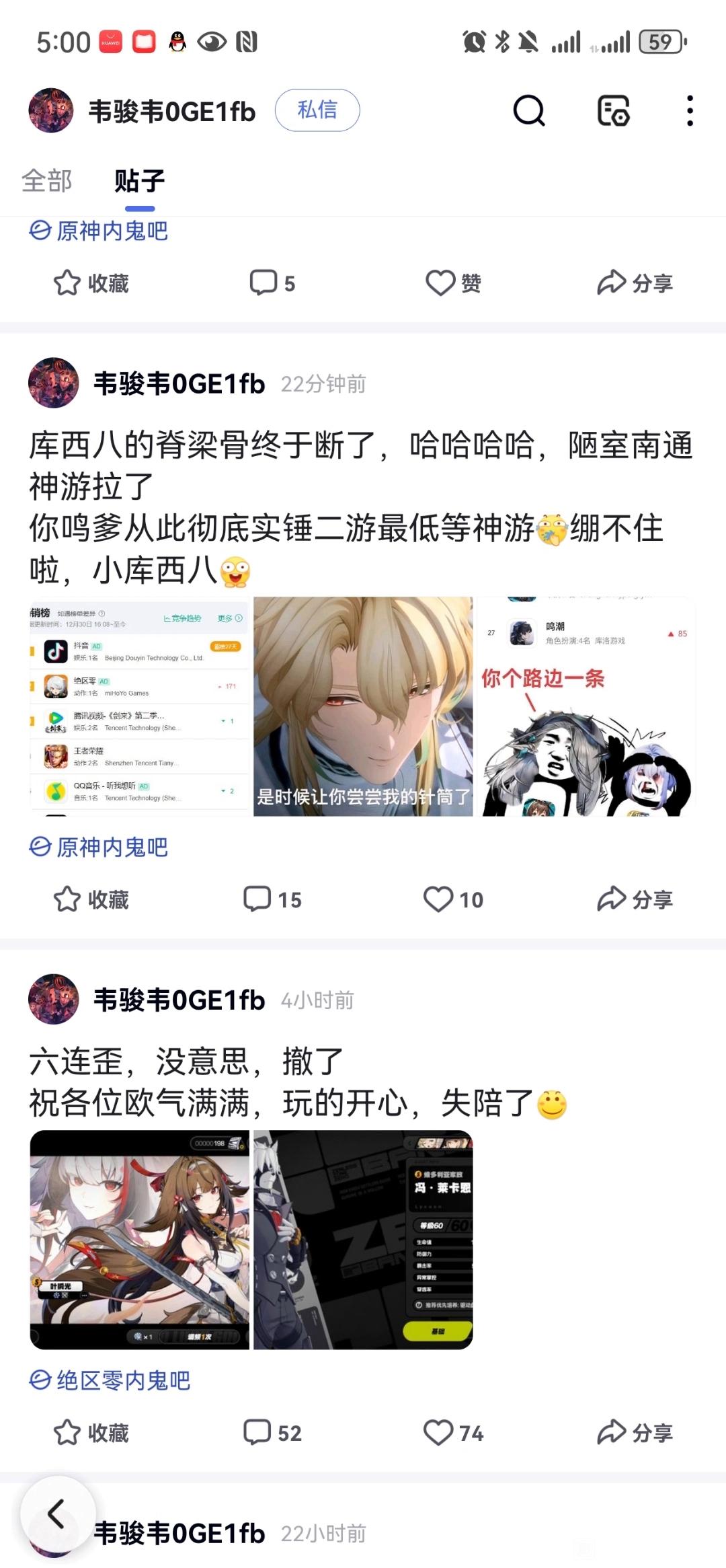Open the three-dot more options menu
Image resolution: width=726 pixels, height=1568 pixels.
click(x=690, y=111)
